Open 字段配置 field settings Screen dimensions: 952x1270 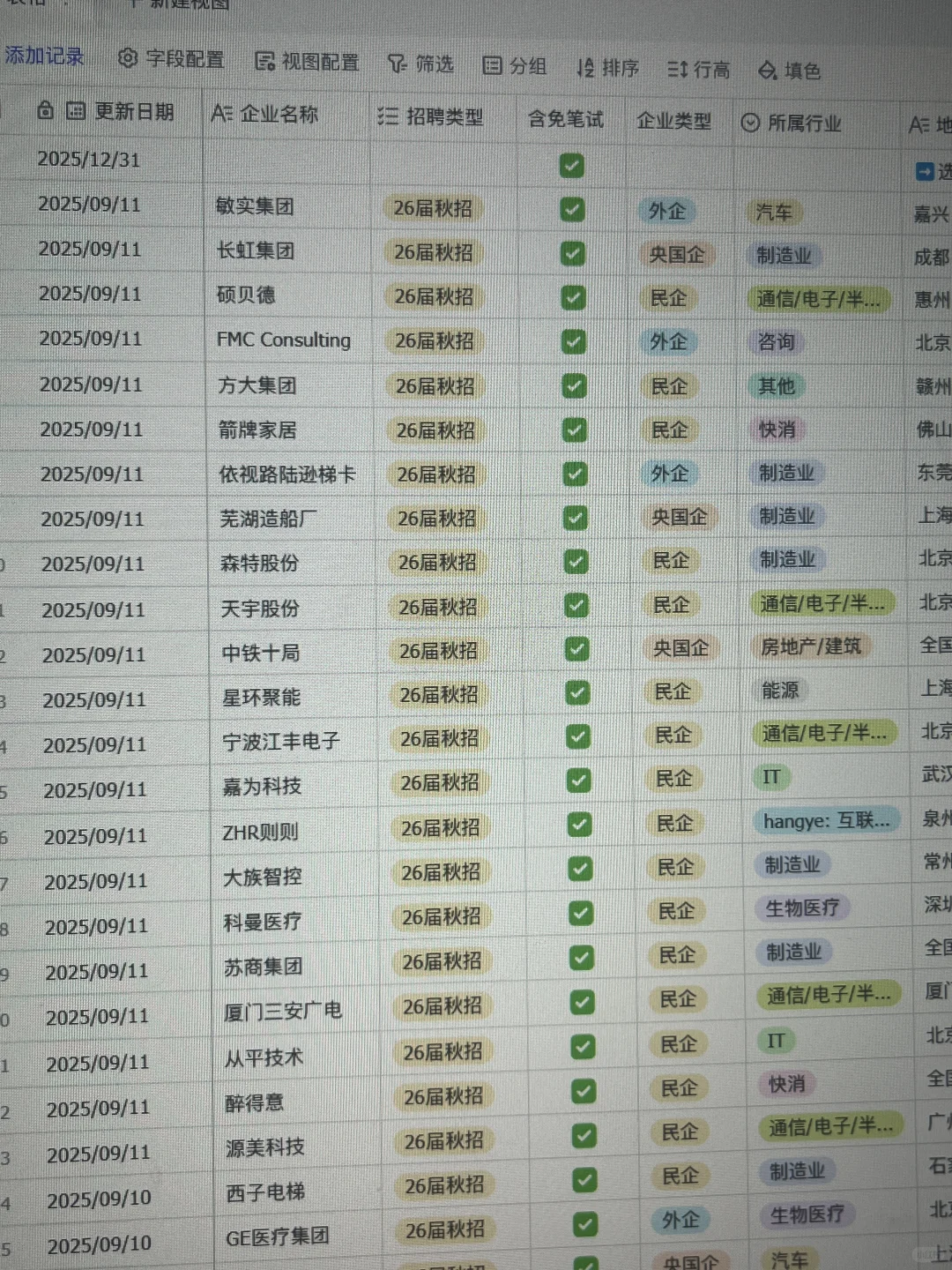[171, 59]
